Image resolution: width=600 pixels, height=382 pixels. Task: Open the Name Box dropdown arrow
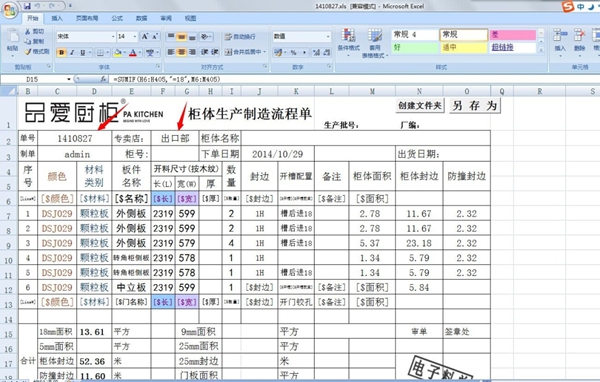point(69,79)
